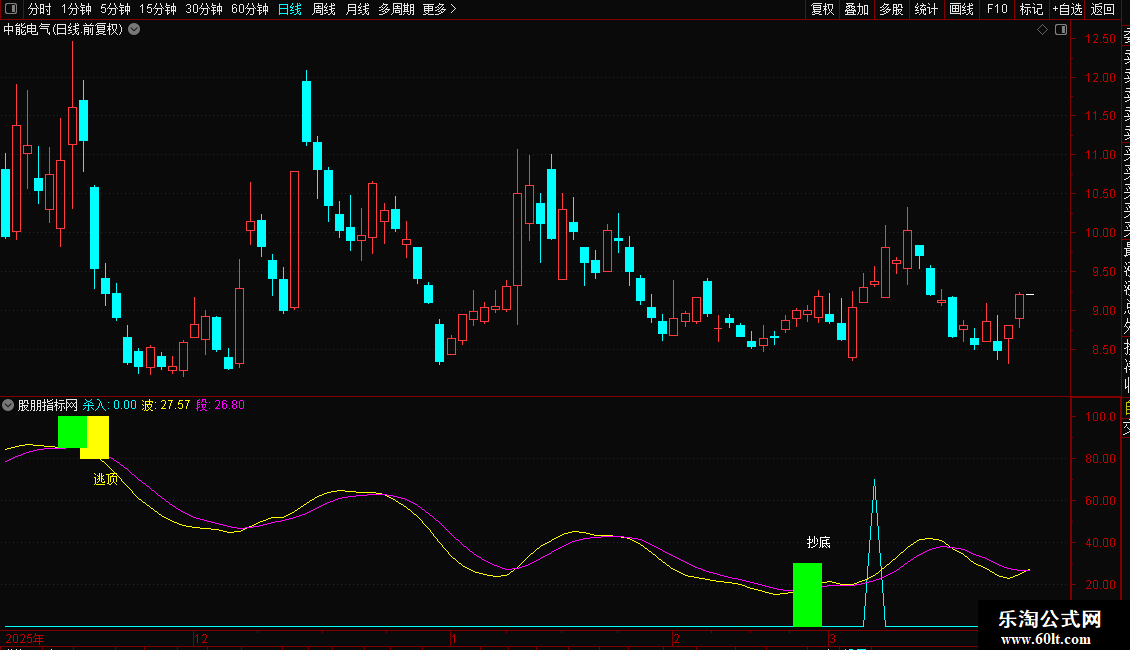This screenshot has width=1130, height=650.
Task: Open indicator dropdown beside 股朋指标网
Action: pos(8,405)
